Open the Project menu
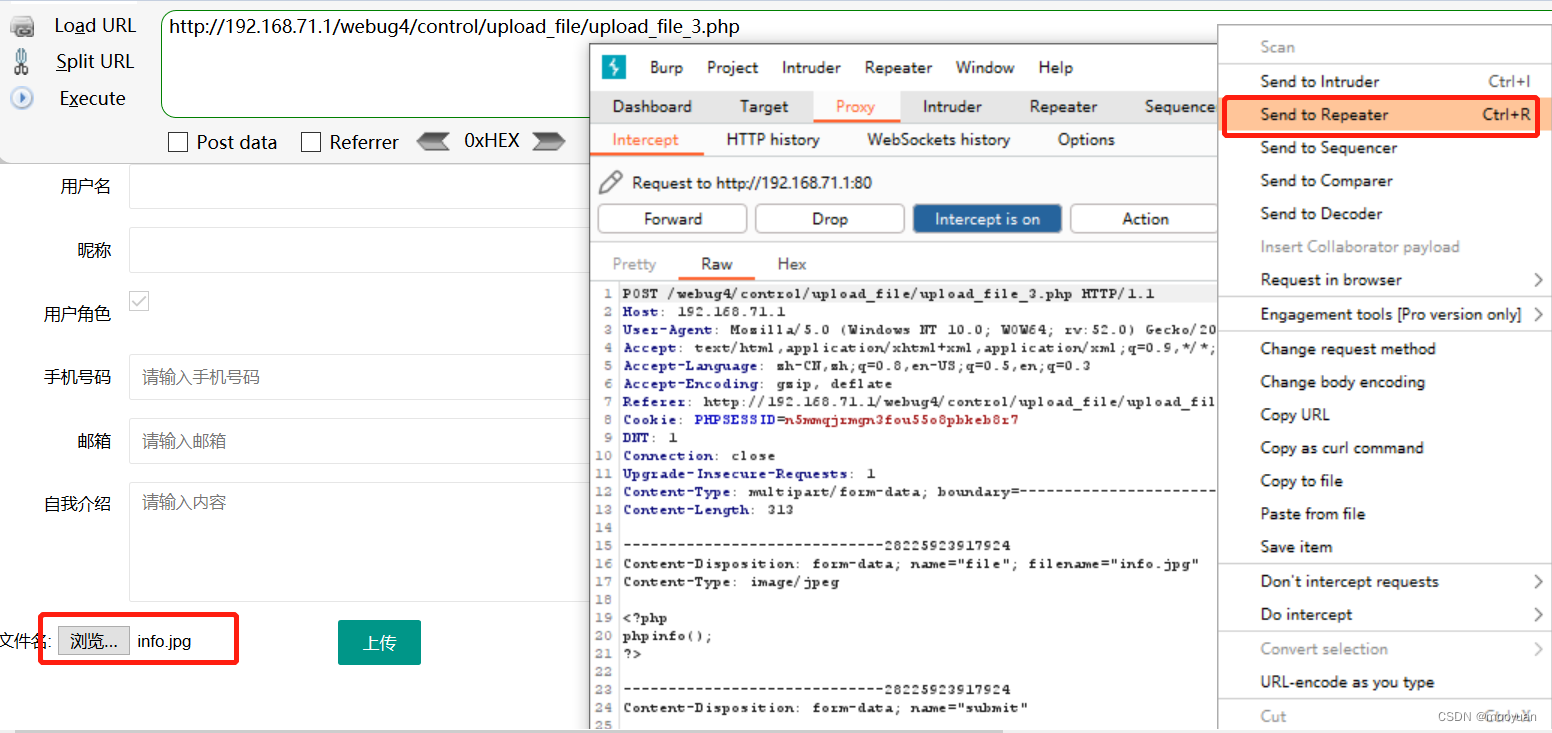The width and height of the screenshot is (1552, 733). tap(732, 67)
